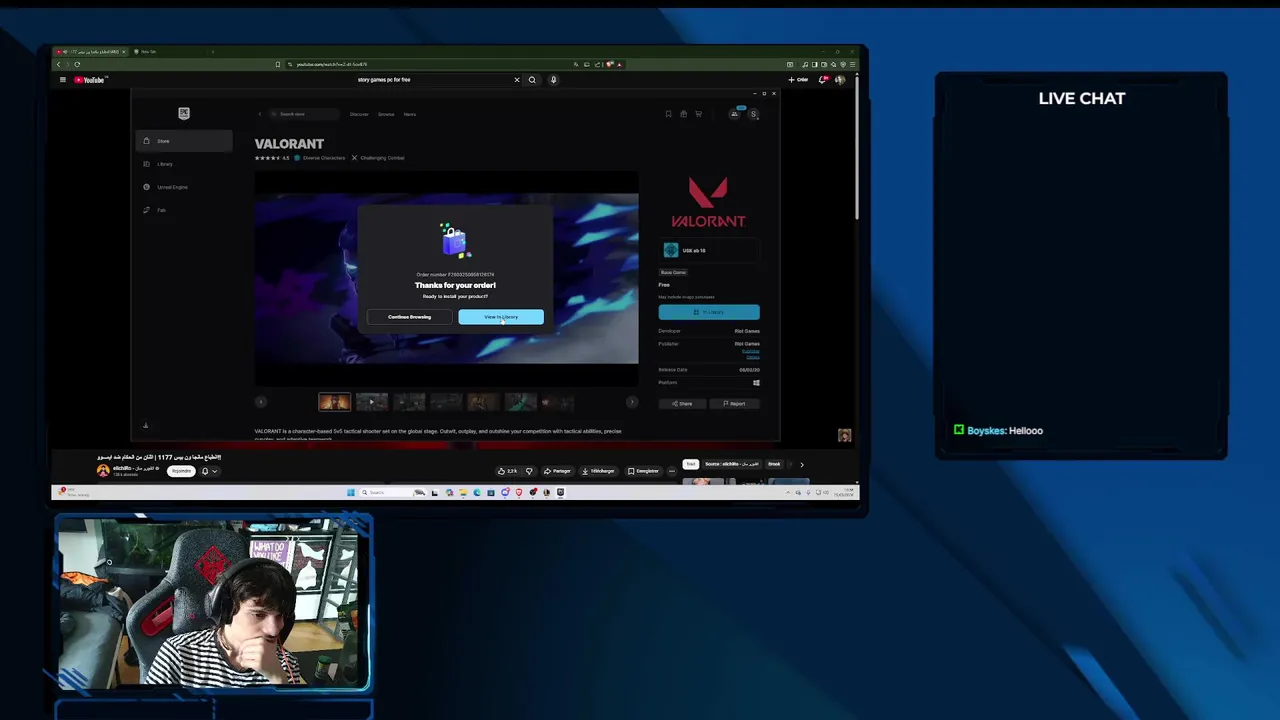Open the Epic downloads icon at sidebar bottom
This screenshot has width=1280, height=720.
click(x=145, y=425)
